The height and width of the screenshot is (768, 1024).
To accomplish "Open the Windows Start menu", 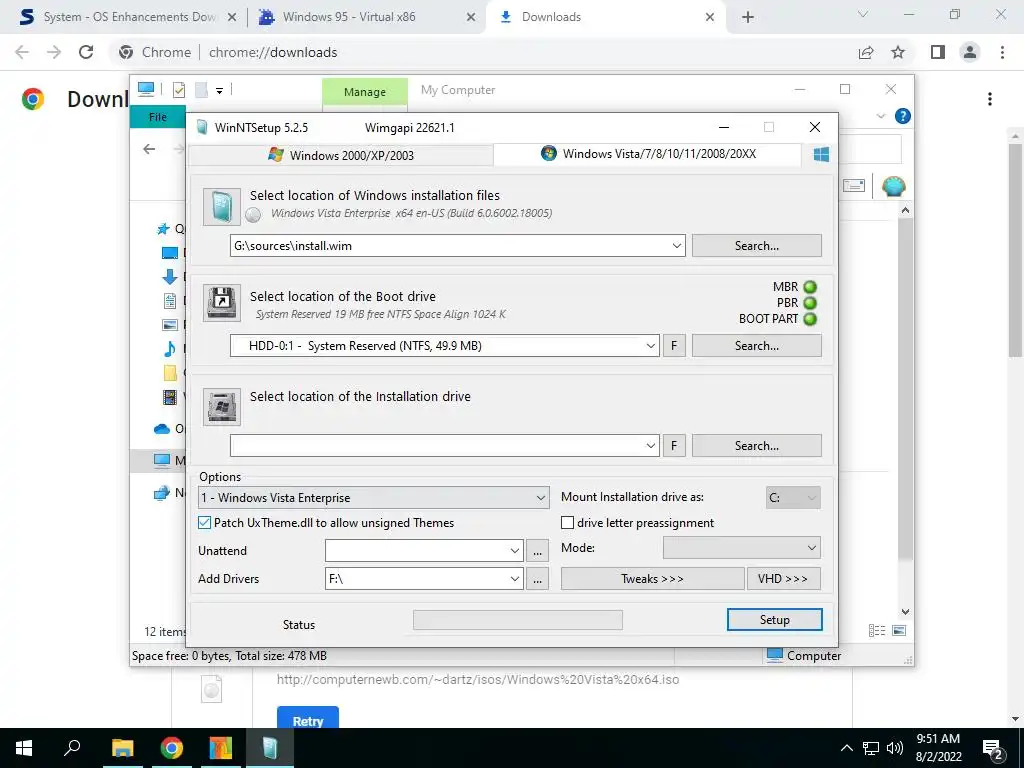I will pos(24,748).
